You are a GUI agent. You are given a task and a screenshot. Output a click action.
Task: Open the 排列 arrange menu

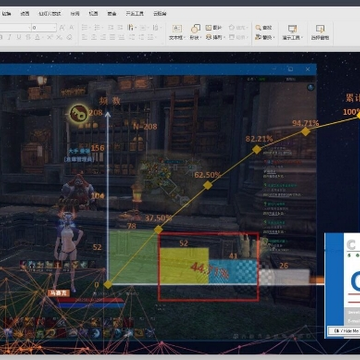215,37
